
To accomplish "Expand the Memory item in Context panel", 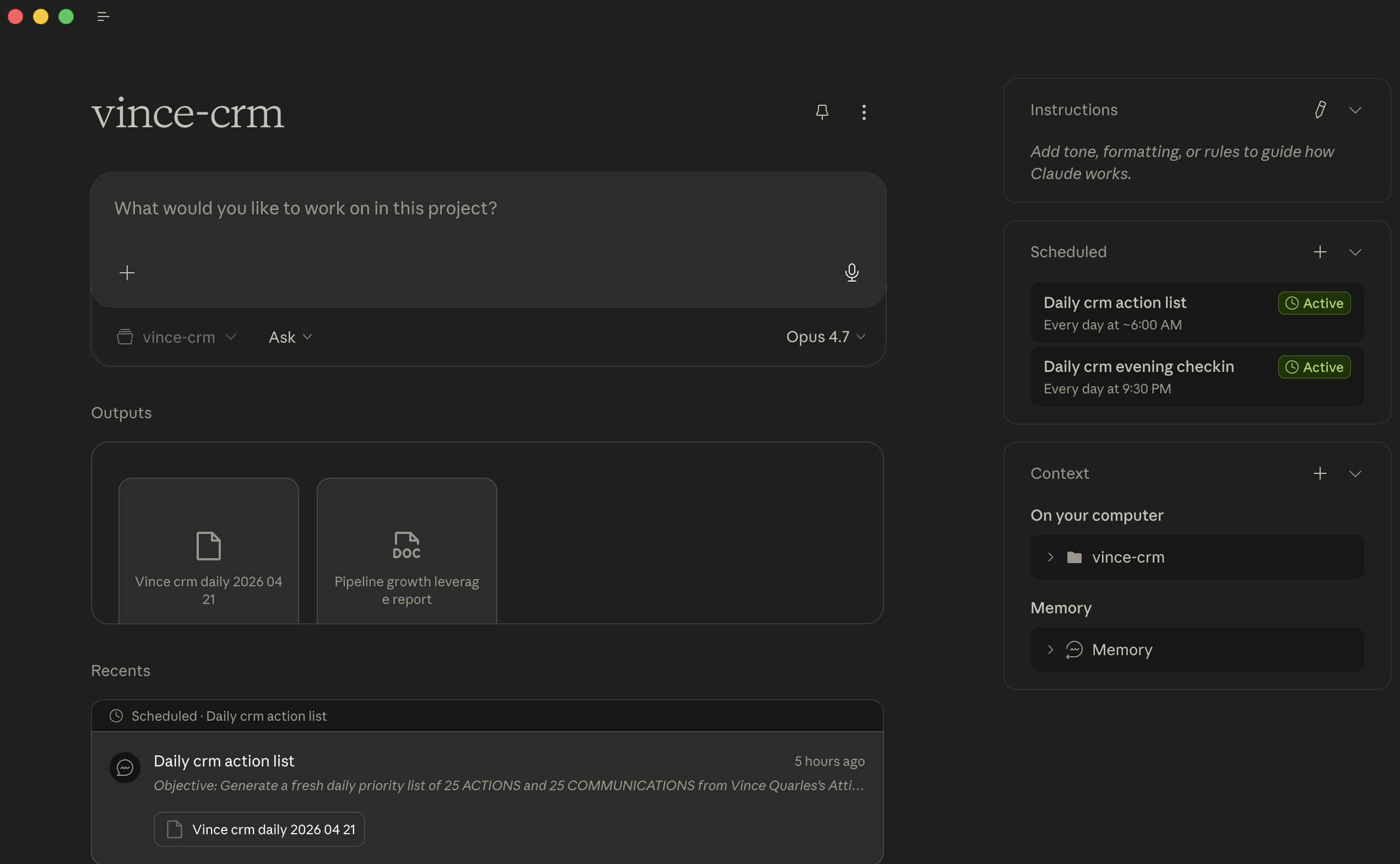I will [1050, 650].
